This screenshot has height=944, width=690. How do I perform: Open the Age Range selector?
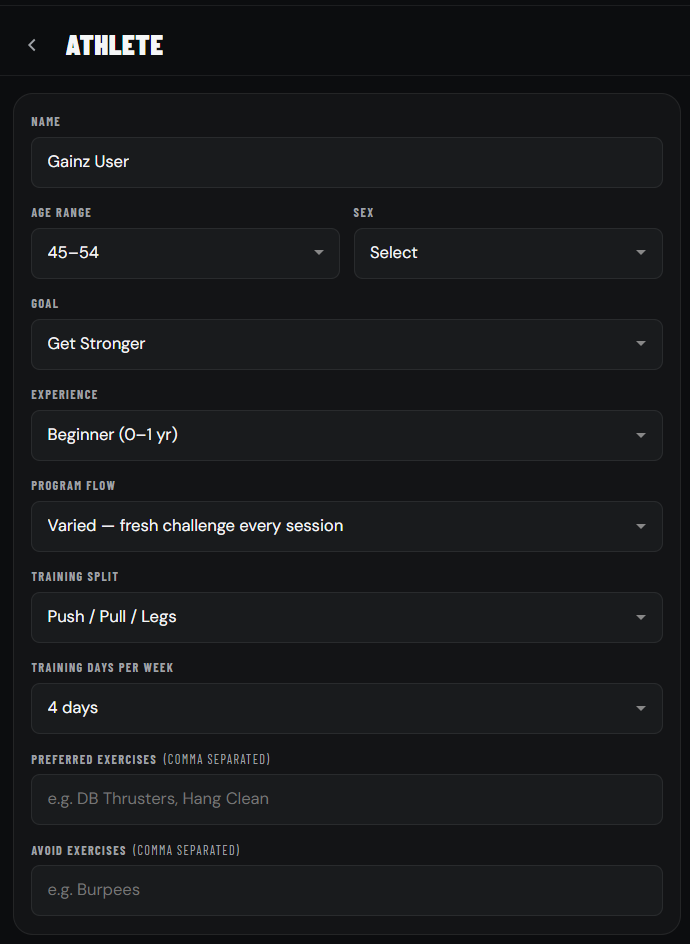[185, 253]
